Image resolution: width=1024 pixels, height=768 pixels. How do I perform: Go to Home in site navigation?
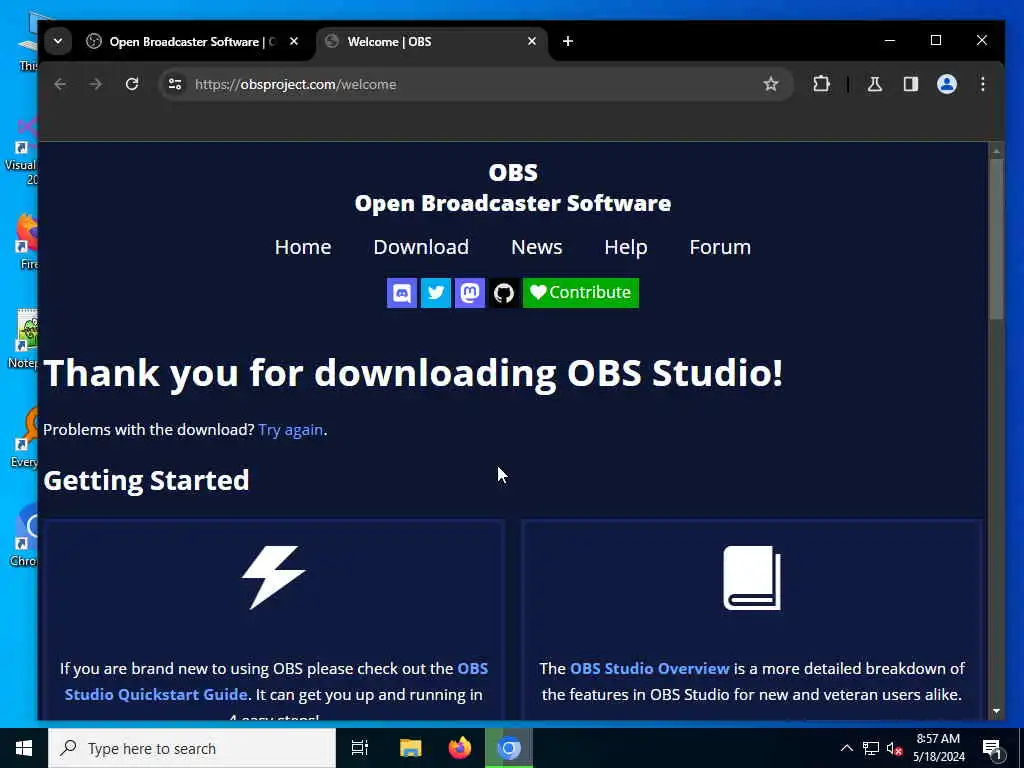[303, 247]
